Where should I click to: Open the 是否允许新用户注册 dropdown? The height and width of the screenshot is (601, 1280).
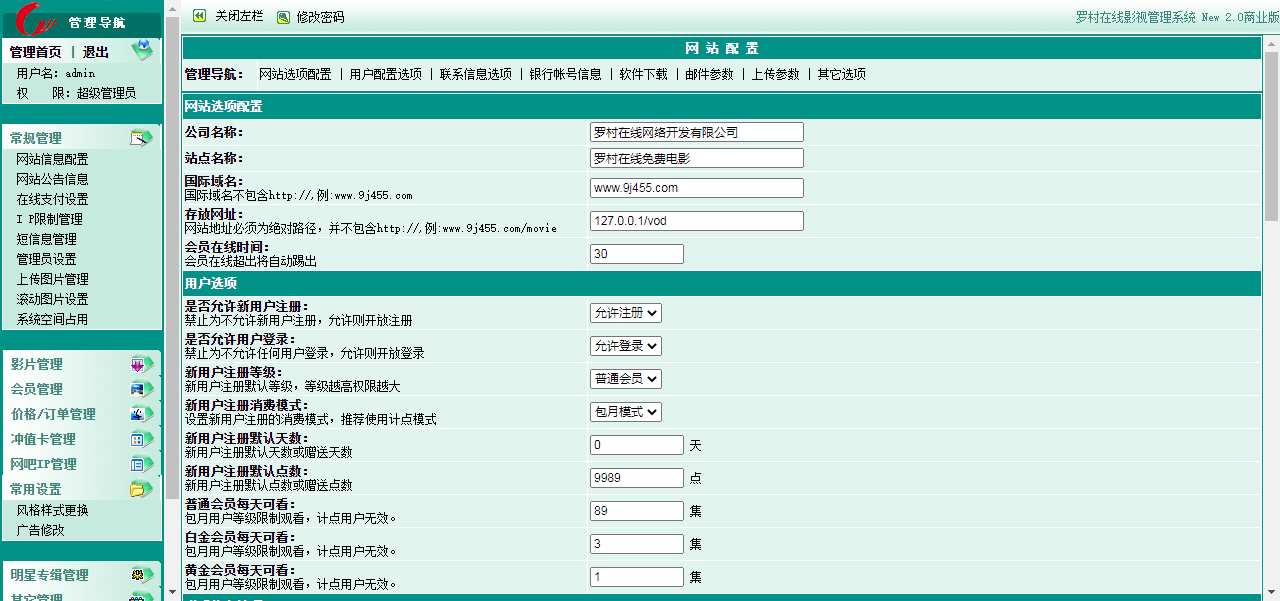pos(626,313)
